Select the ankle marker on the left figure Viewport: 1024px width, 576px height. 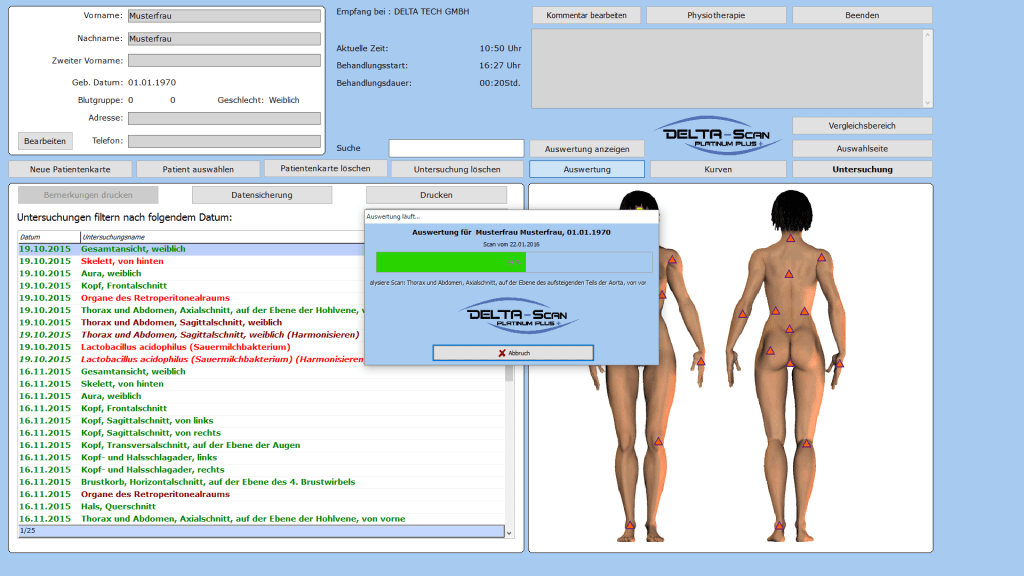click(630, 525)
